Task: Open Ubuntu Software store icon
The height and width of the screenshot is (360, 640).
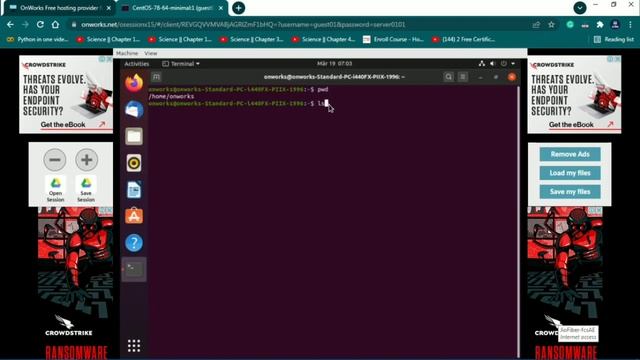Action: pyautogui.click(x=134, y=216)
